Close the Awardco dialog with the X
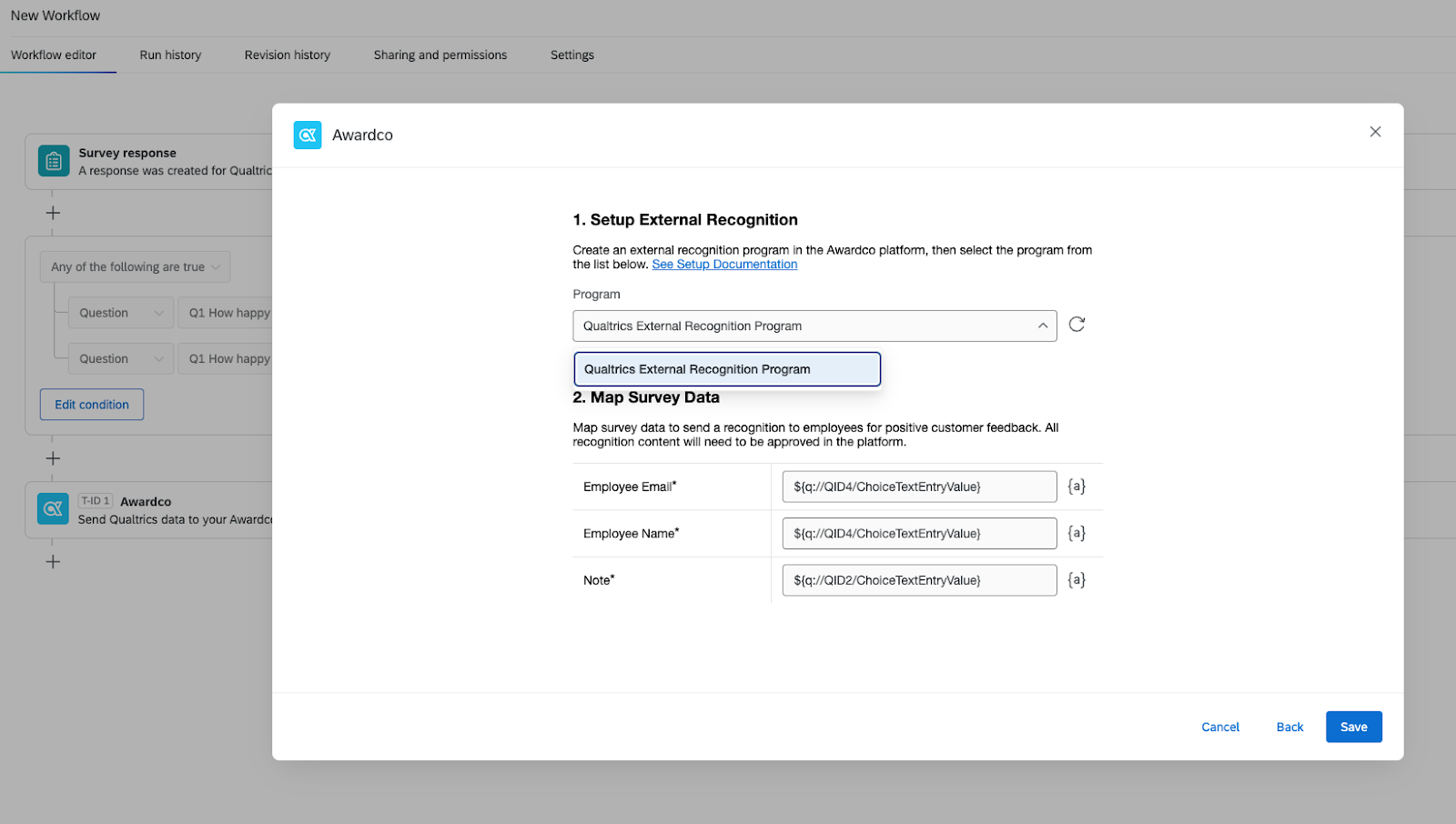This screenshot has width=1456, height=824. coord(1375,132)
